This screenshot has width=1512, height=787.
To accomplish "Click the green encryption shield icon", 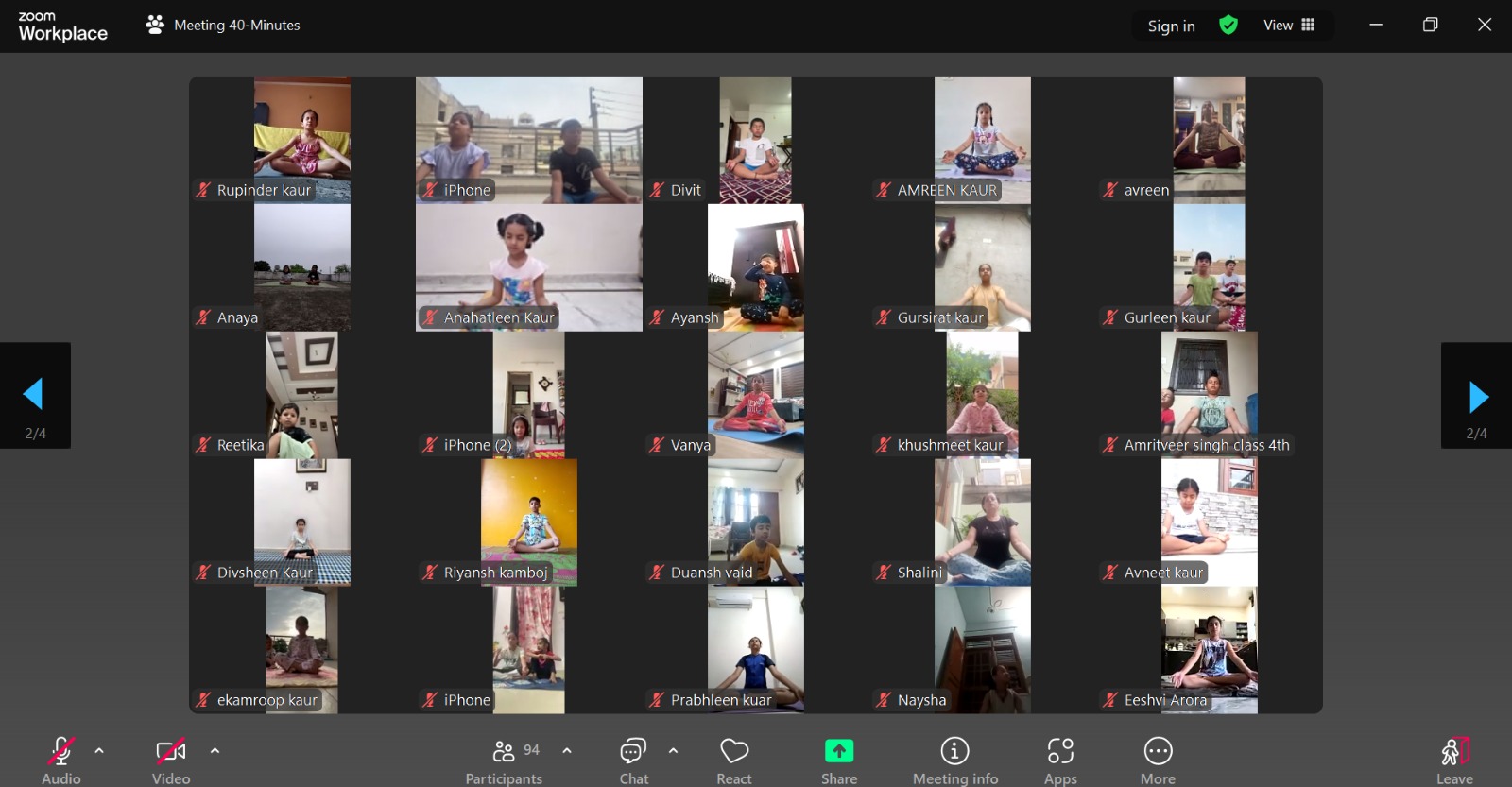I will (1228, 26).
